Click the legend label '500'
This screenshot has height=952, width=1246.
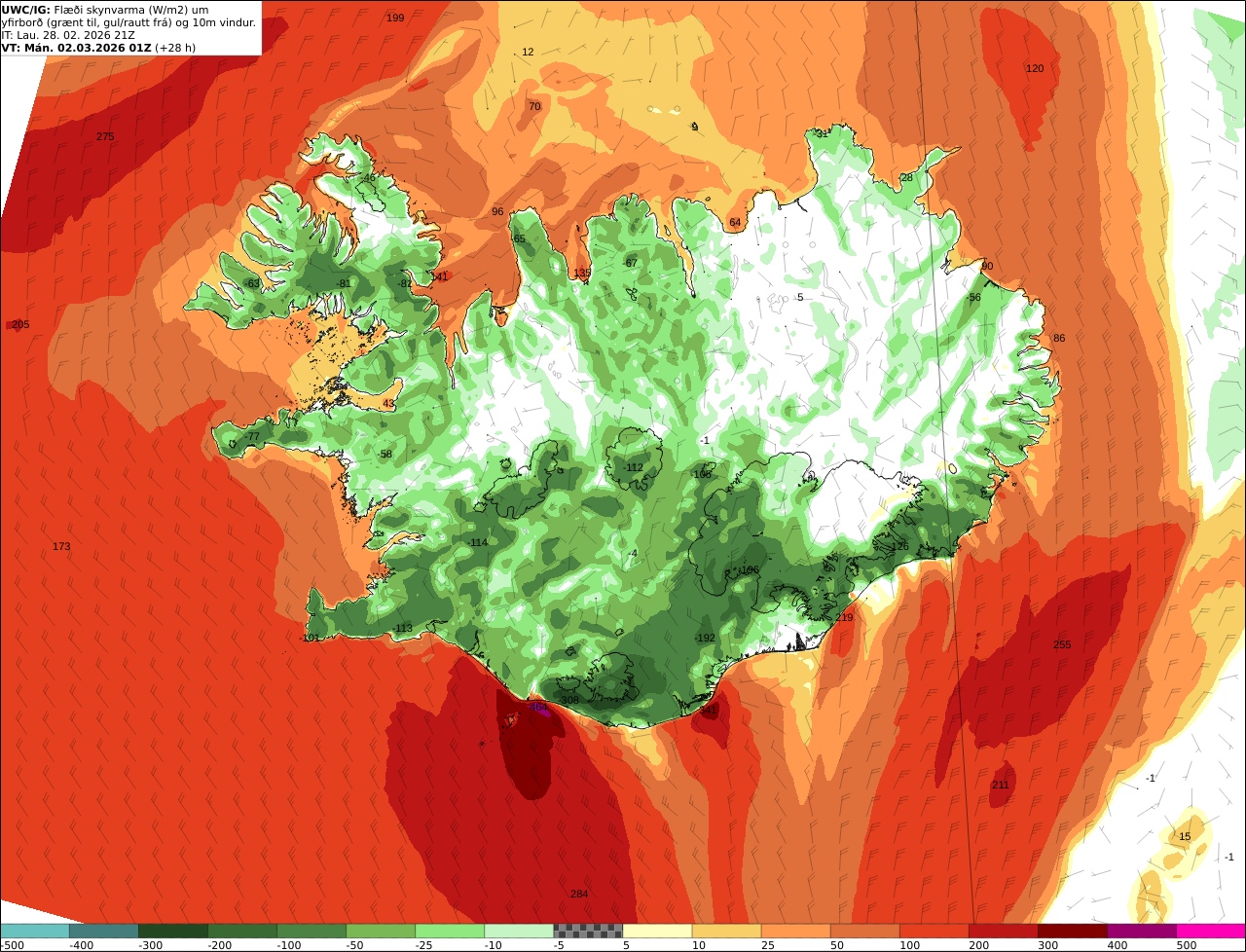[x=1187, y=944]
